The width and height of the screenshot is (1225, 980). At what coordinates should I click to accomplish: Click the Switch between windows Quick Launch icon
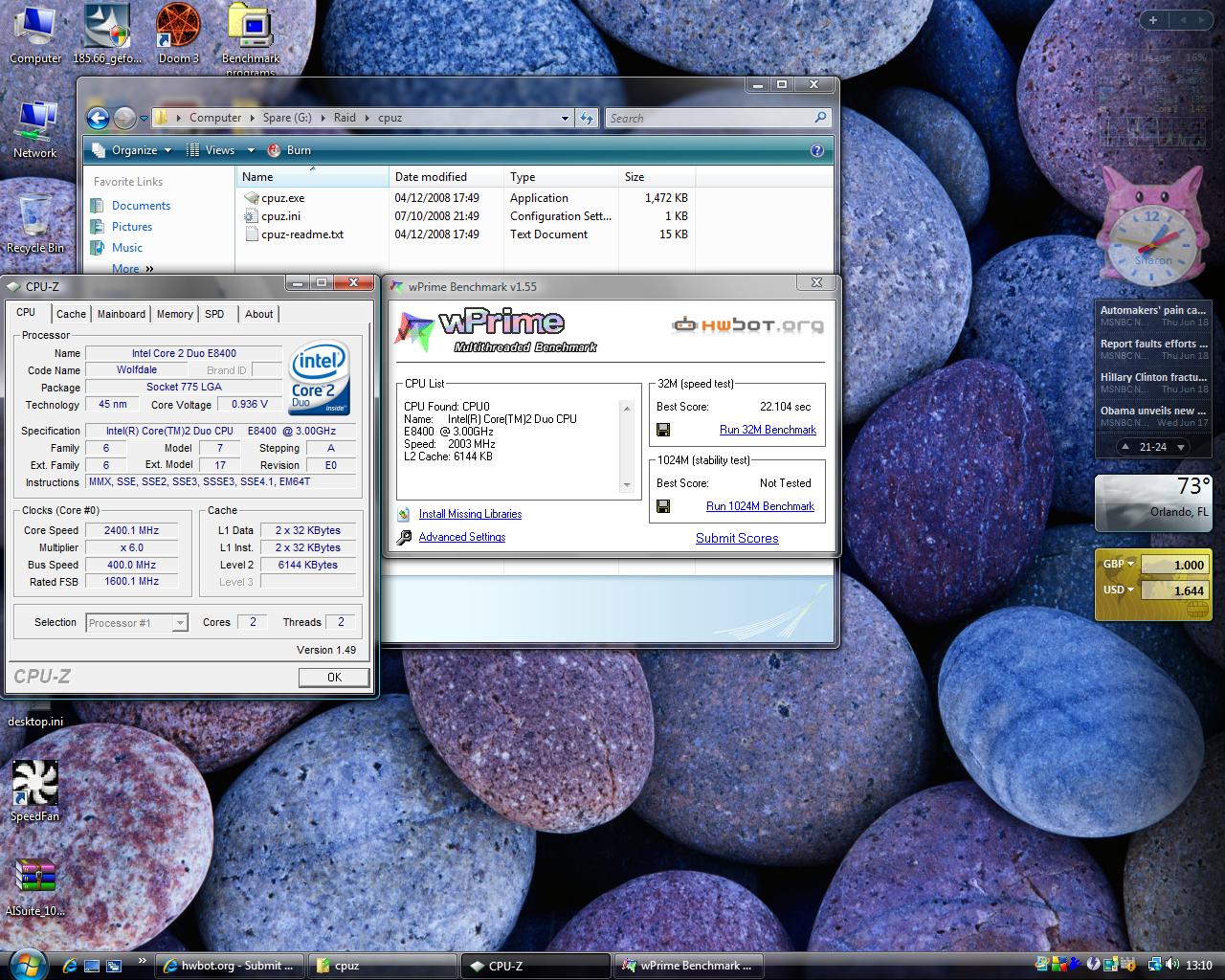[x=114, y=966]
